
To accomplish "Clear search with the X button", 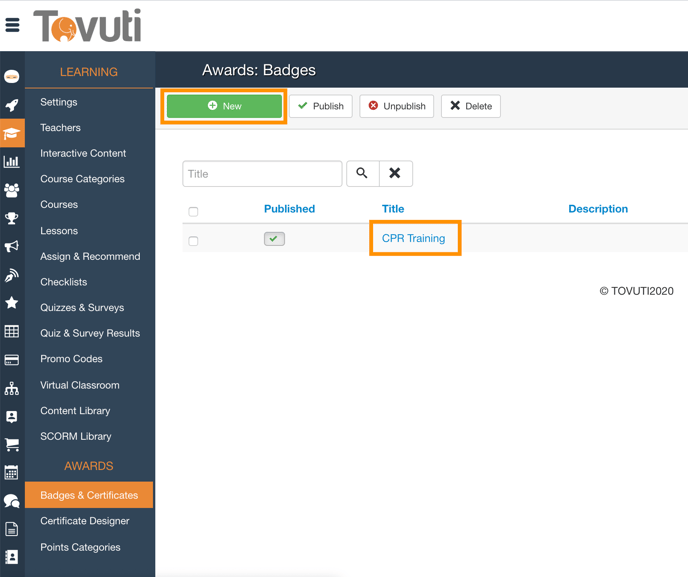I will click(x=395, y=174).
